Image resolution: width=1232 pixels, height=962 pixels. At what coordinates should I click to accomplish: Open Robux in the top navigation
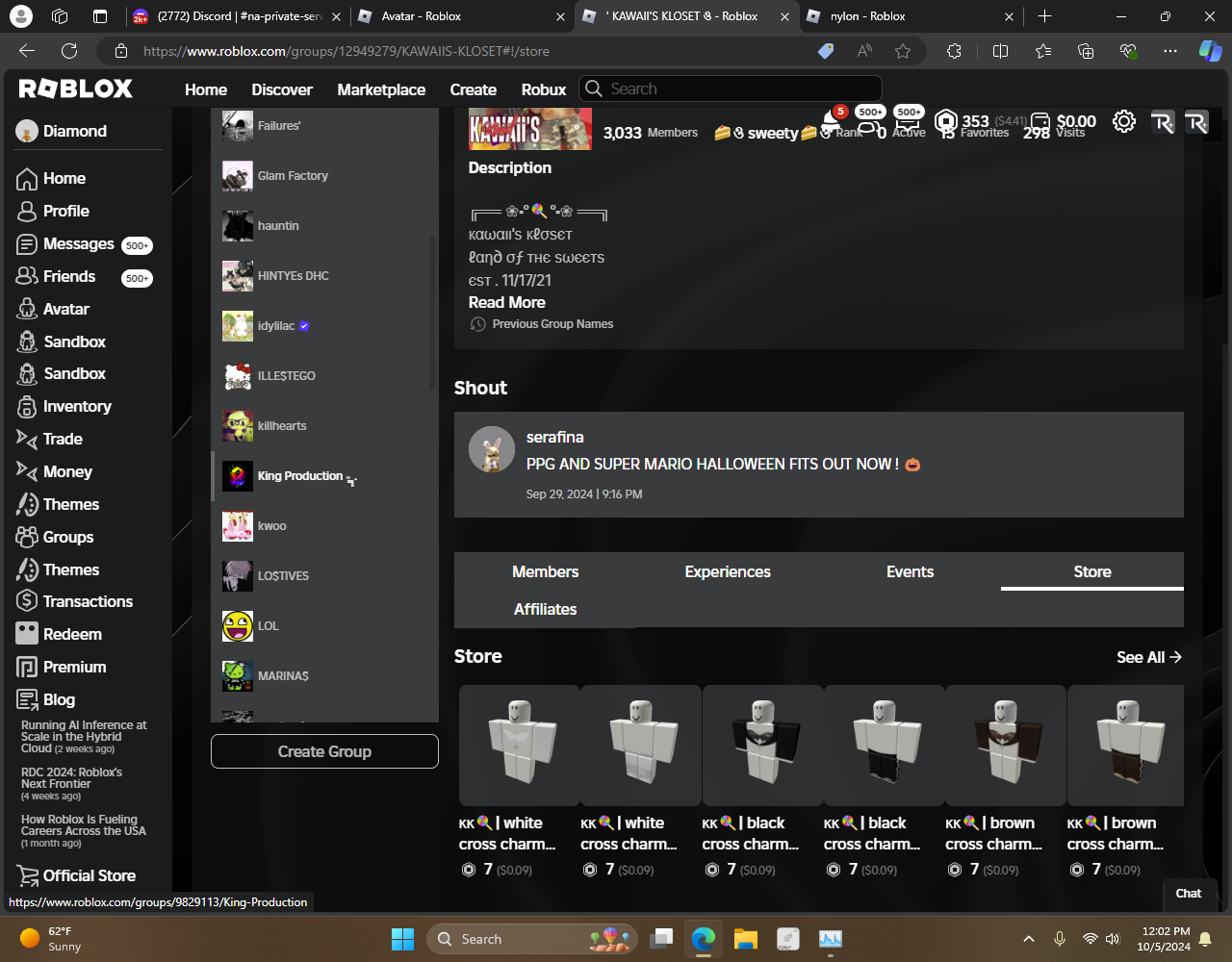click(x=544, y=89)
